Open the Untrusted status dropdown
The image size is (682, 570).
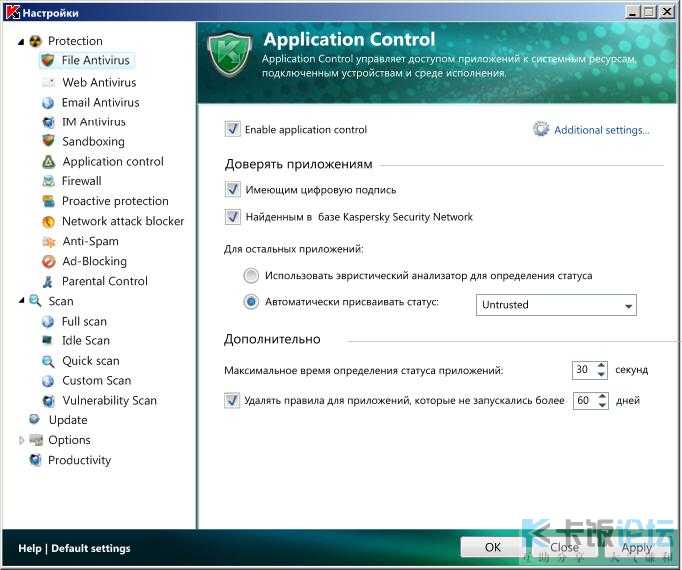556,305
